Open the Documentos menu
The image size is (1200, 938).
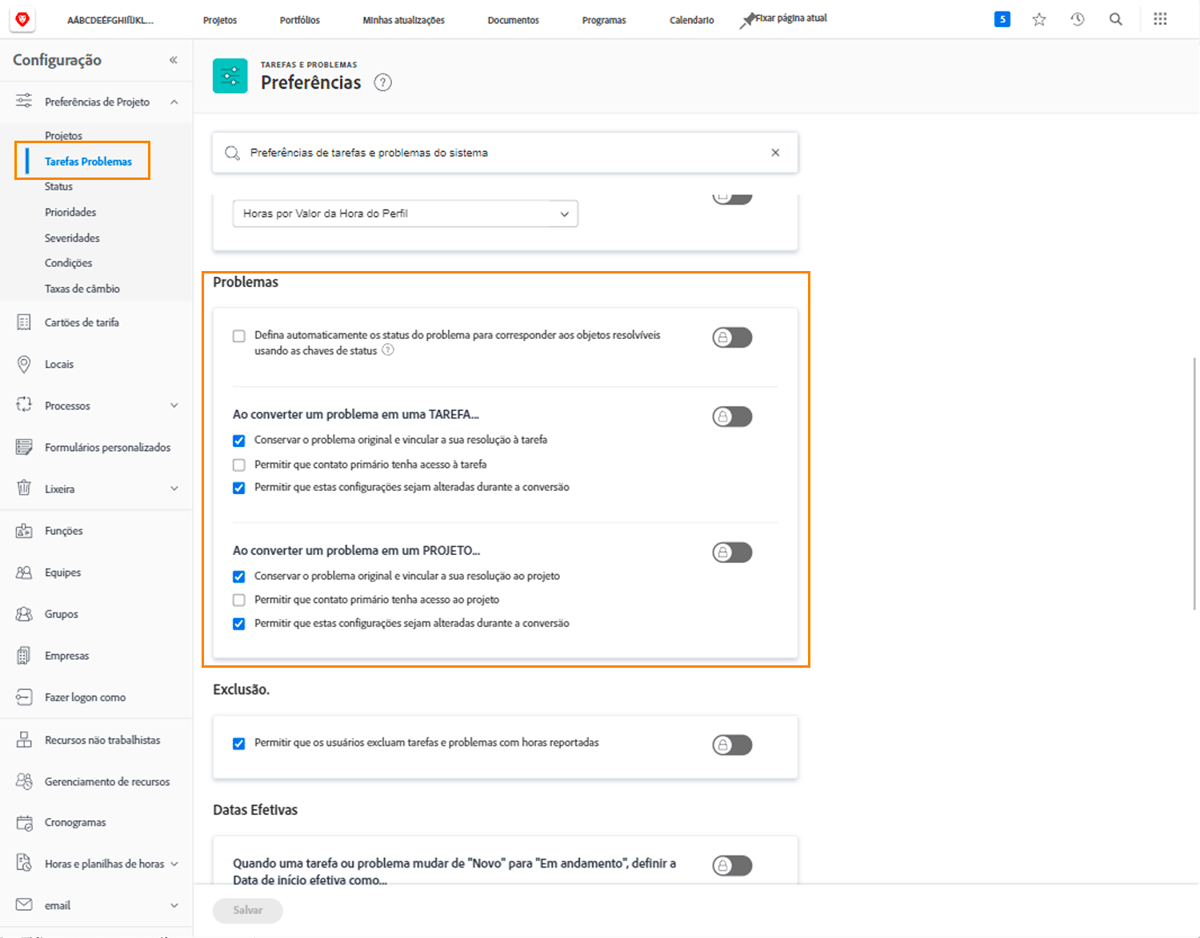(513, 18)
